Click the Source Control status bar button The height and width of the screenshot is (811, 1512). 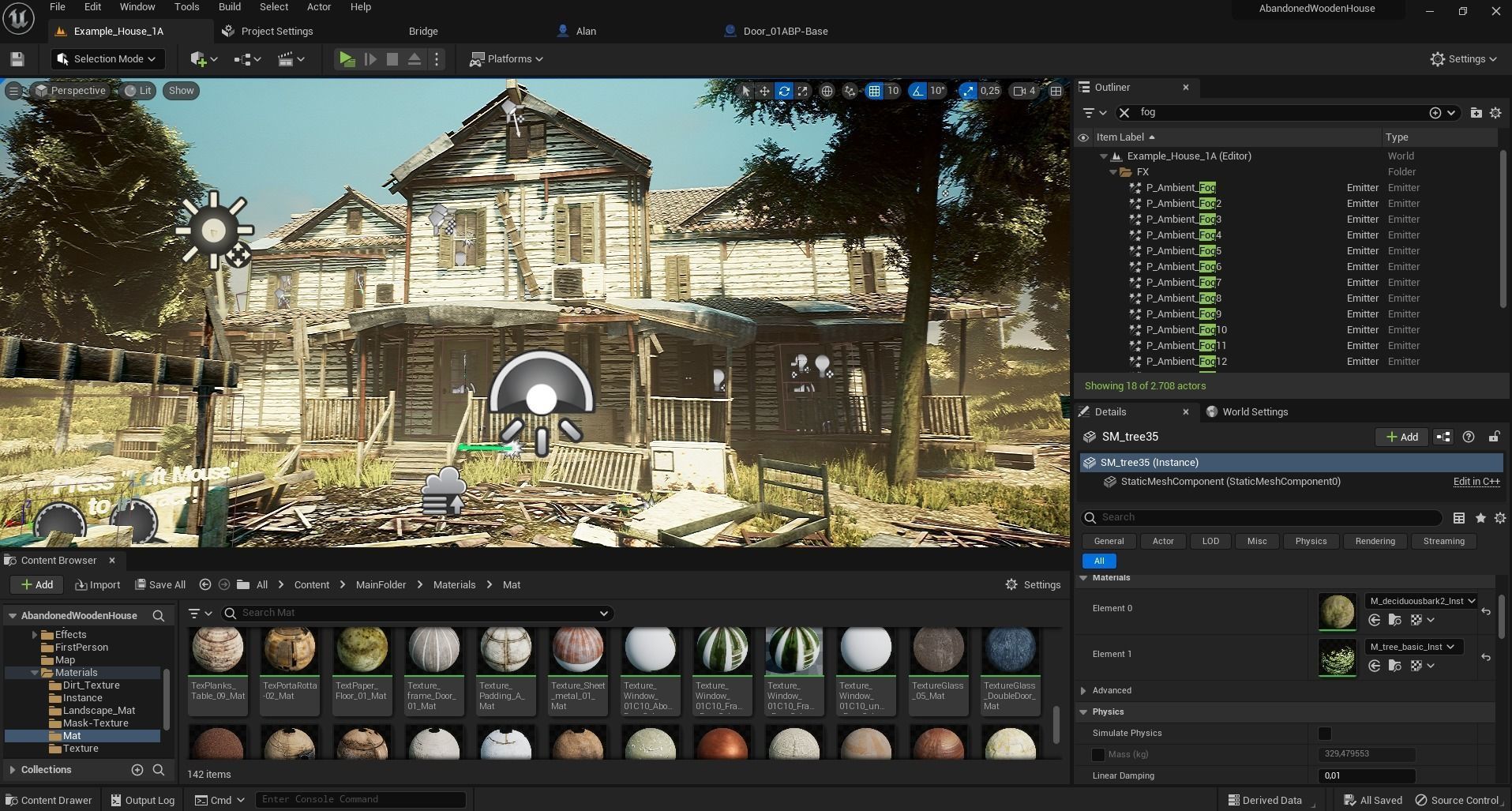[1456, 801]
